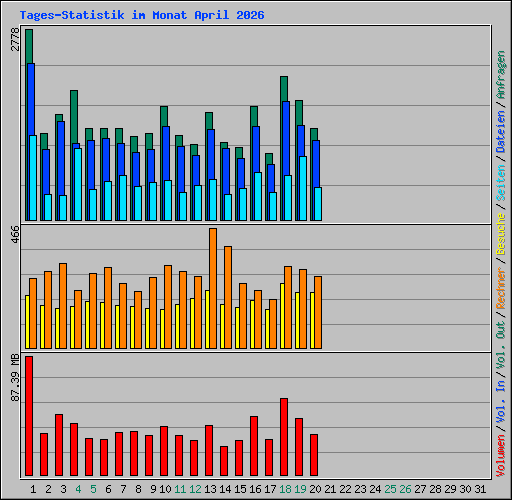Click green weekend day label 25
512x500 pixels.
coord(390,489)
